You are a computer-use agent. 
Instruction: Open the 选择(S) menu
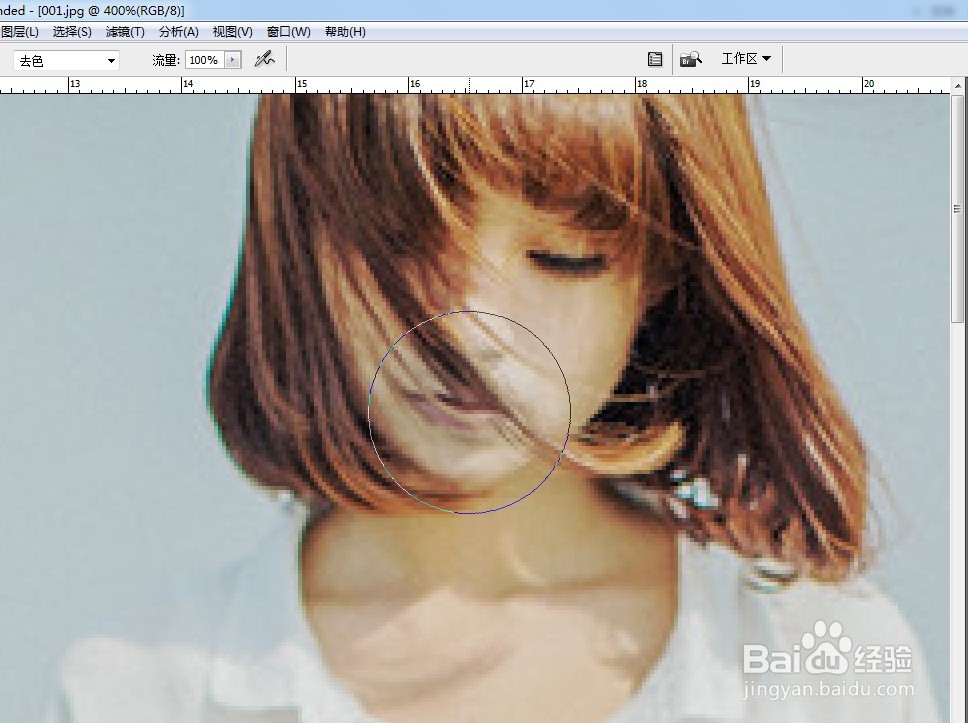point(72,31)
